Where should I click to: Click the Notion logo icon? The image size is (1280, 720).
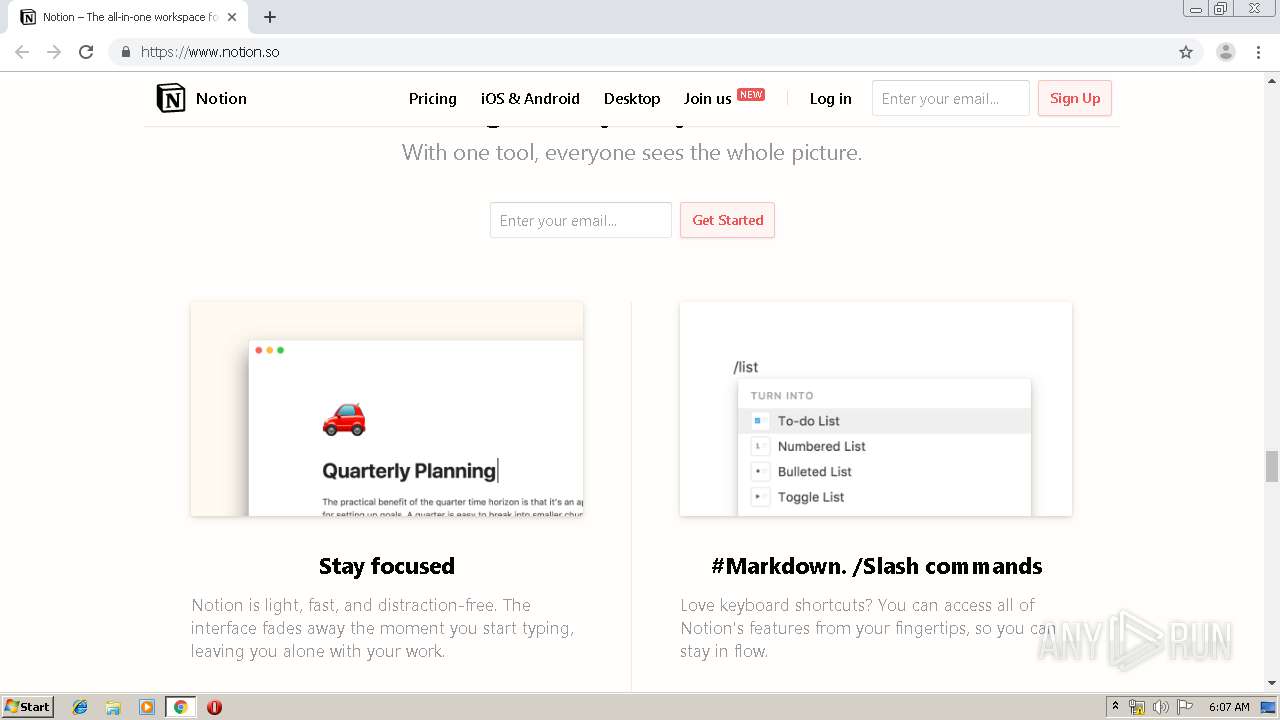(x=171, y=98)
